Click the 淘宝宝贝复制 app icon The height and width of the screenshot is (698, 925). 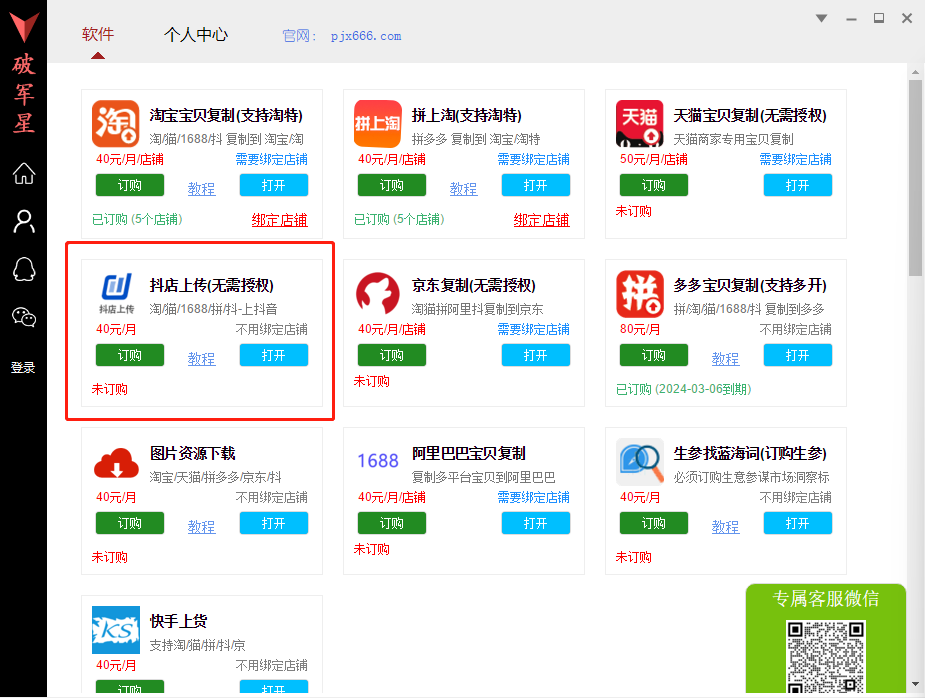click(116, 124)
